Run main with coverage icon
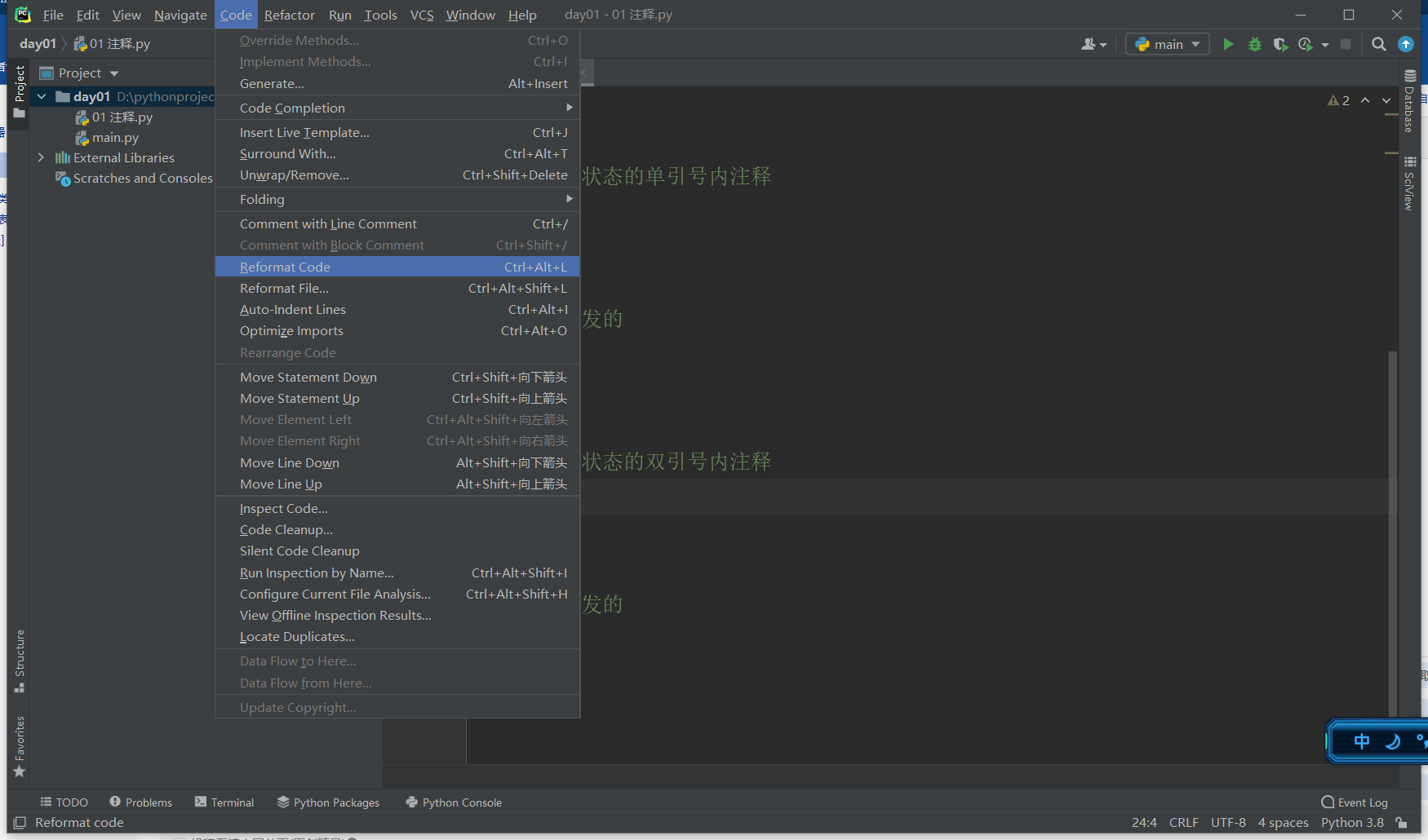The image size is (1428, 840). [1280, 44]
